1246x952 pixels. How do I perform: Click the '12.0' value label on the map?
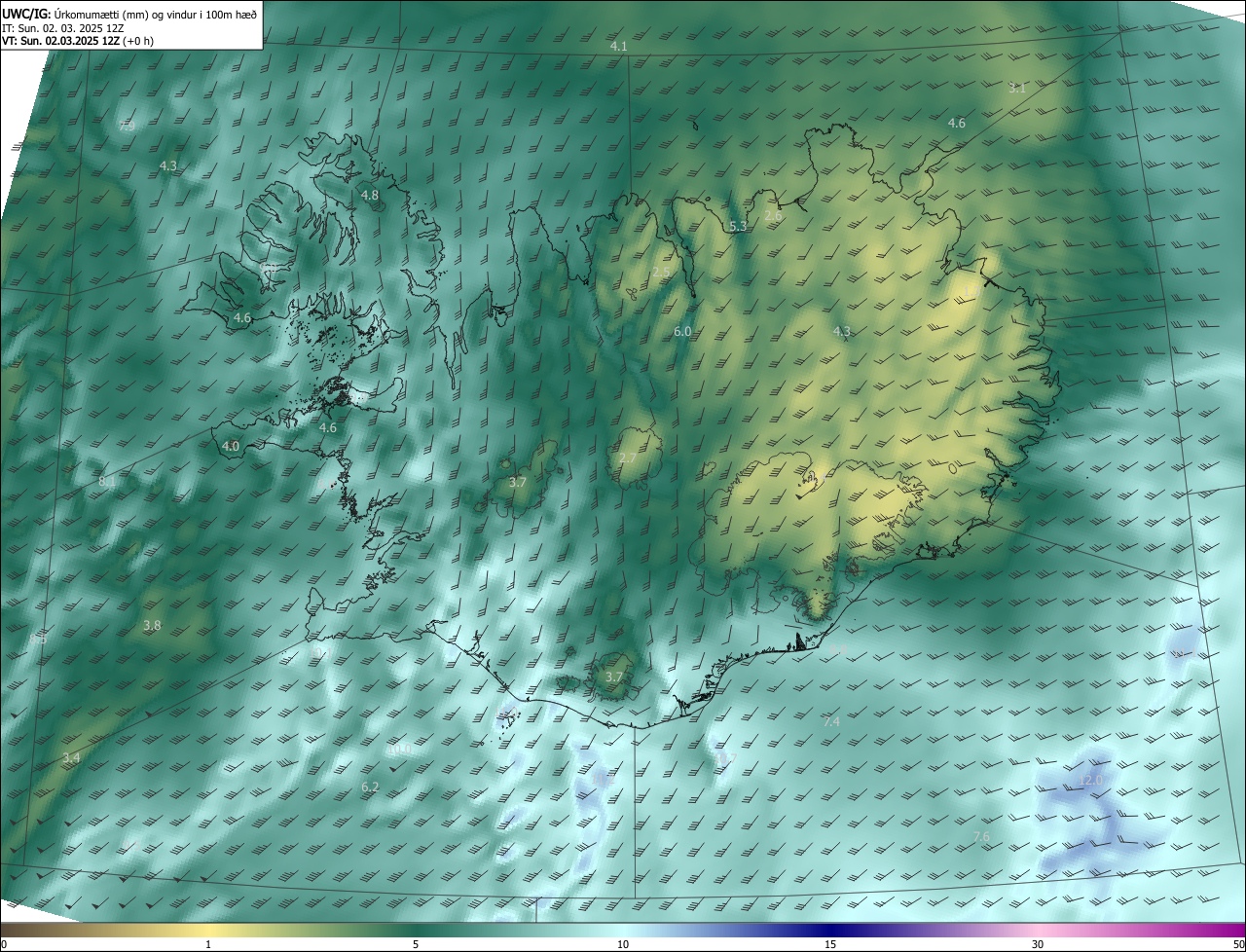coord(1091,780)
